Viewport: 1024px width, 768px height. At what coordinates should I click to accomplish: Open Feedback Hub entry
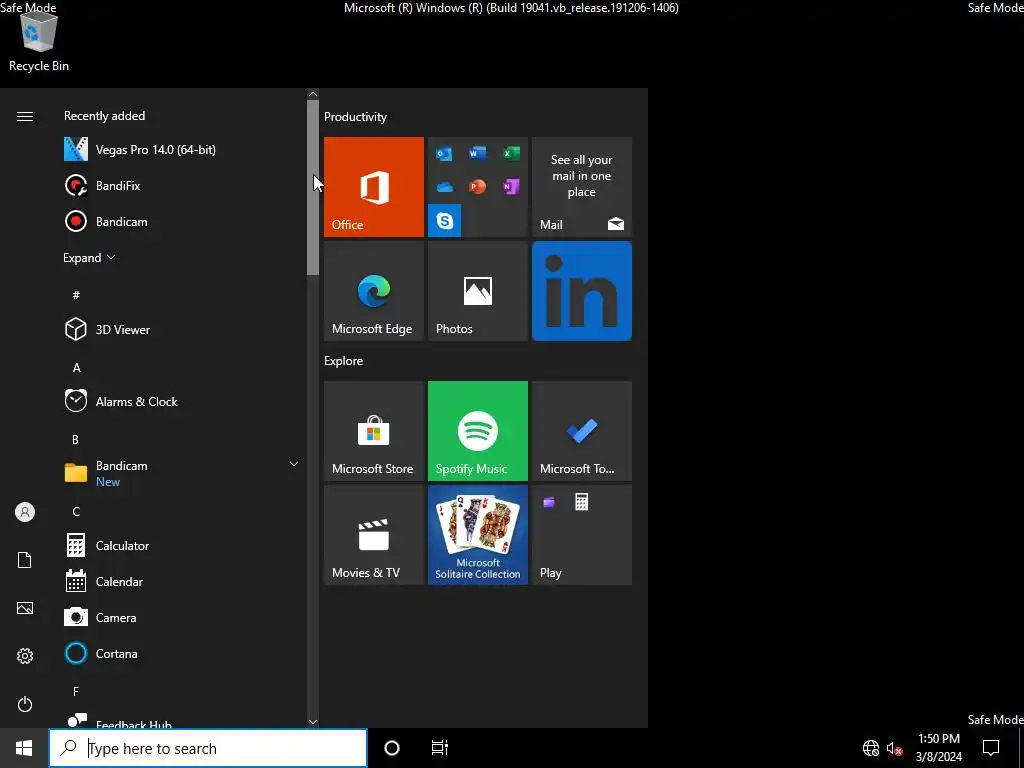(x=181, y=720)
